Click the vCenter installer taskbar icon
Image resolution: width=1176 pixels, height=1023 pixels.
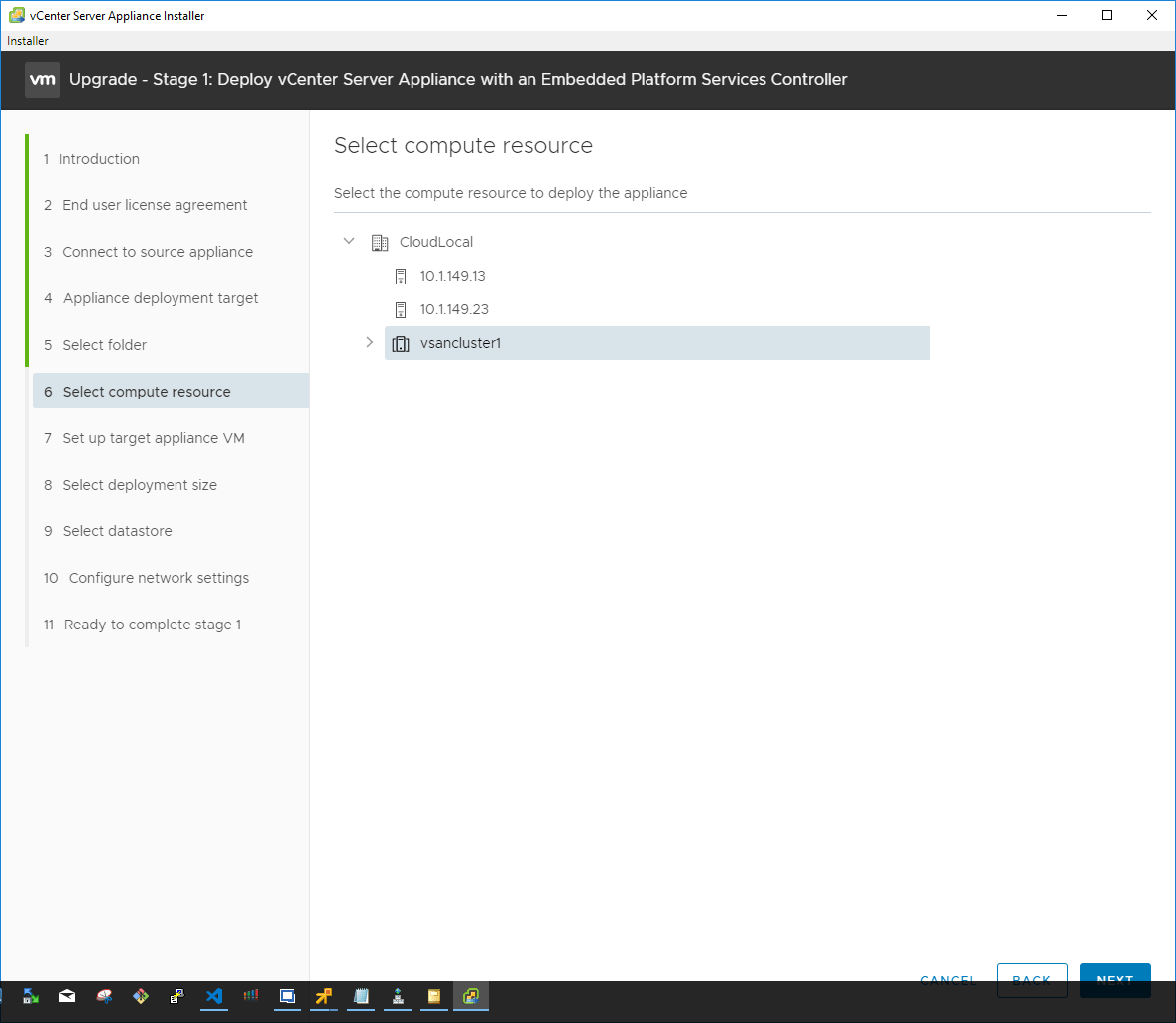(x=471, y=996)
